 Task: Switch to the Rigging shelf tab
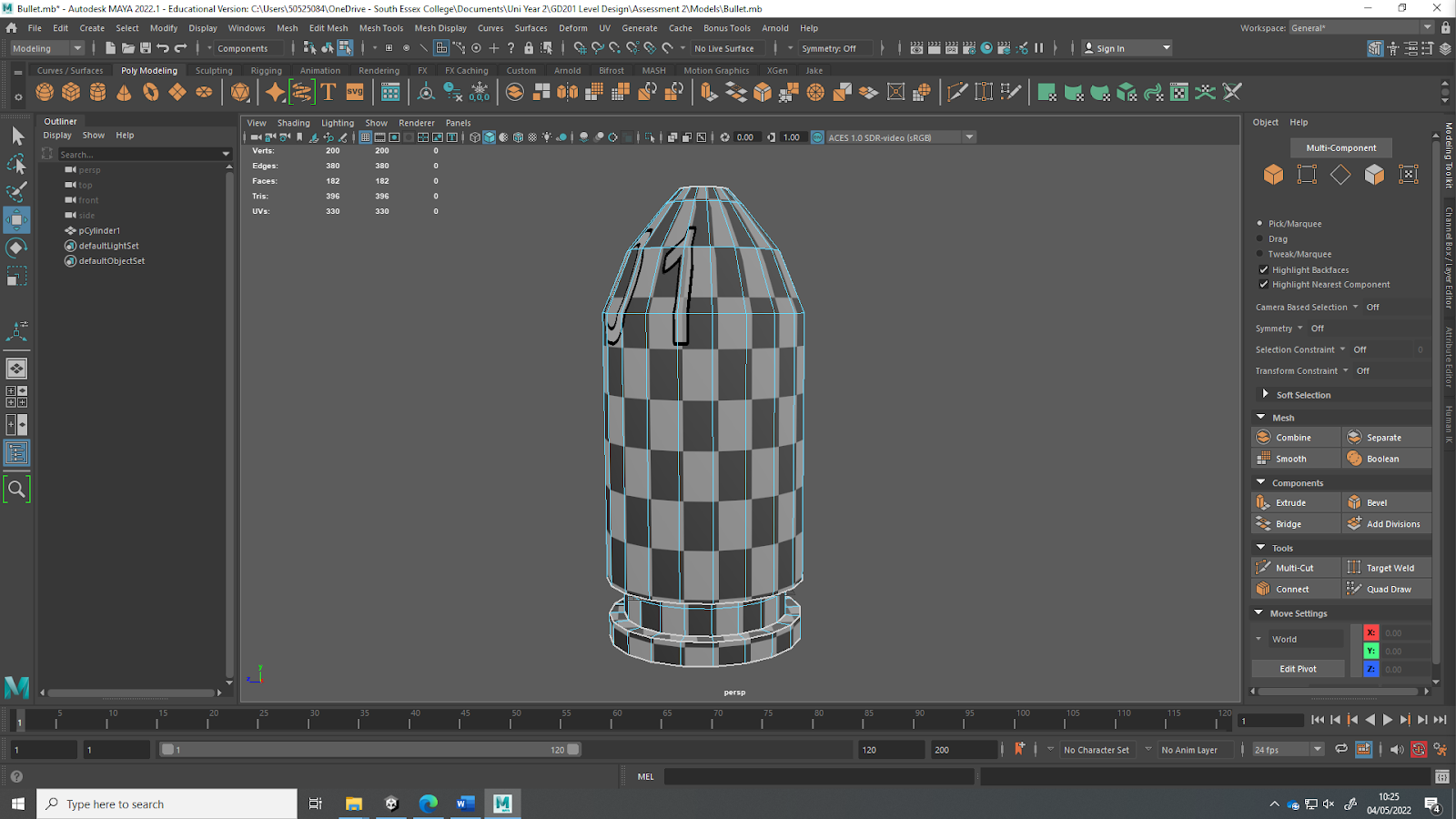(266, 70)
